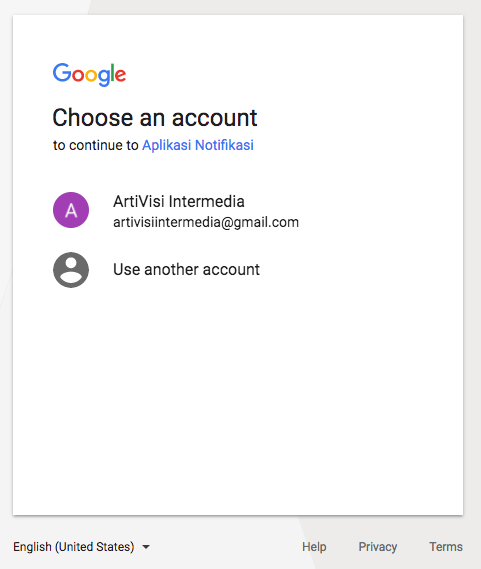This screenshot has width=481, height=569.
Task: Open the Help link
Action: 314,547
